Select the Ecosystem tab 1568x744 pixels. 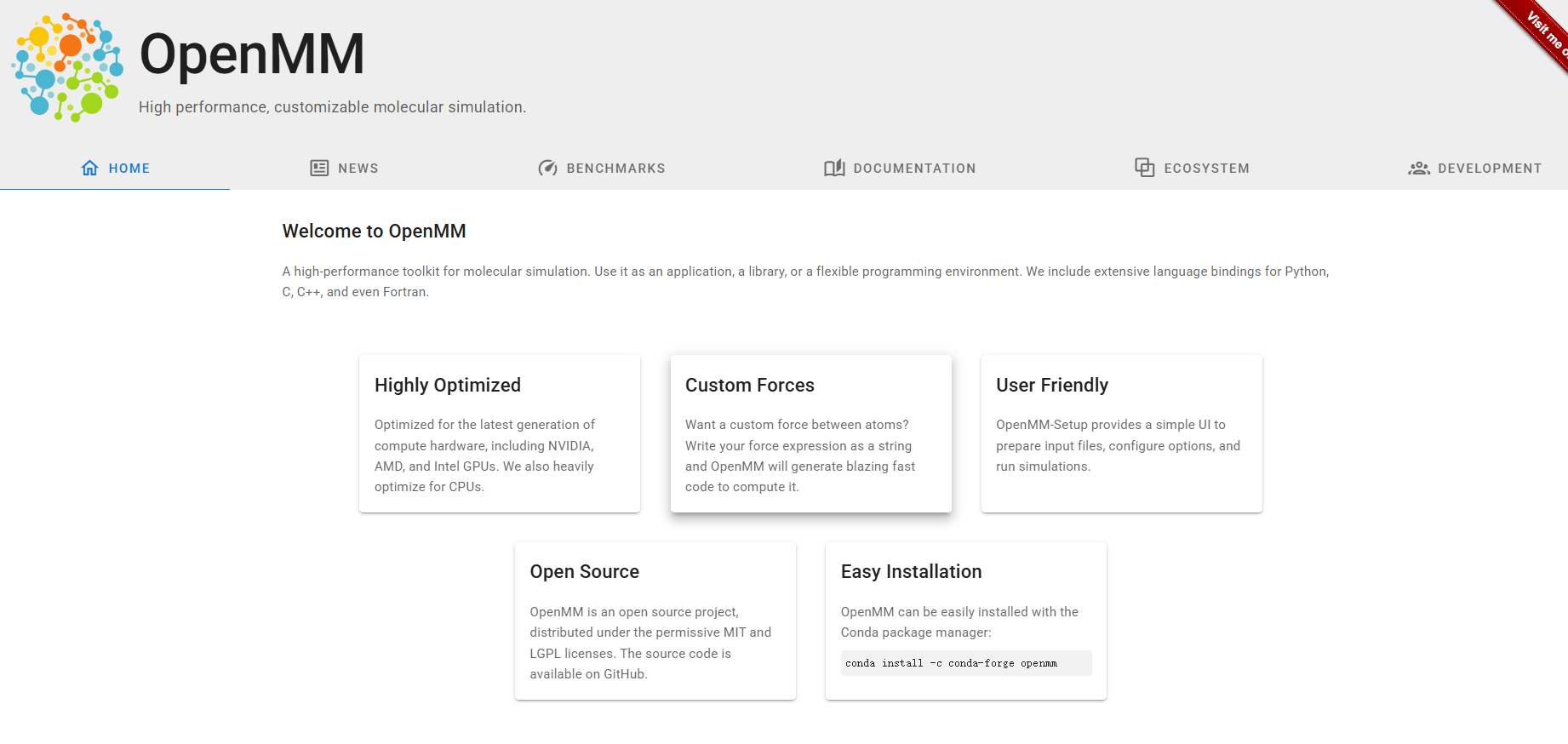1192,168
